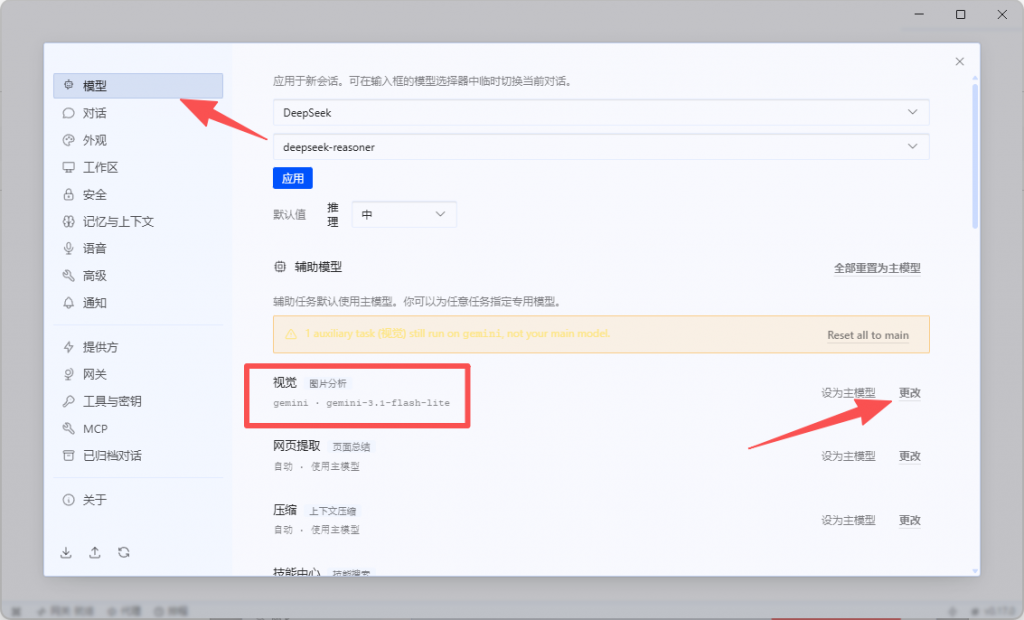Viewport: 1024px width, 620px height.
Task: Click the bell icon beside 通知
Action: [69, 302]
